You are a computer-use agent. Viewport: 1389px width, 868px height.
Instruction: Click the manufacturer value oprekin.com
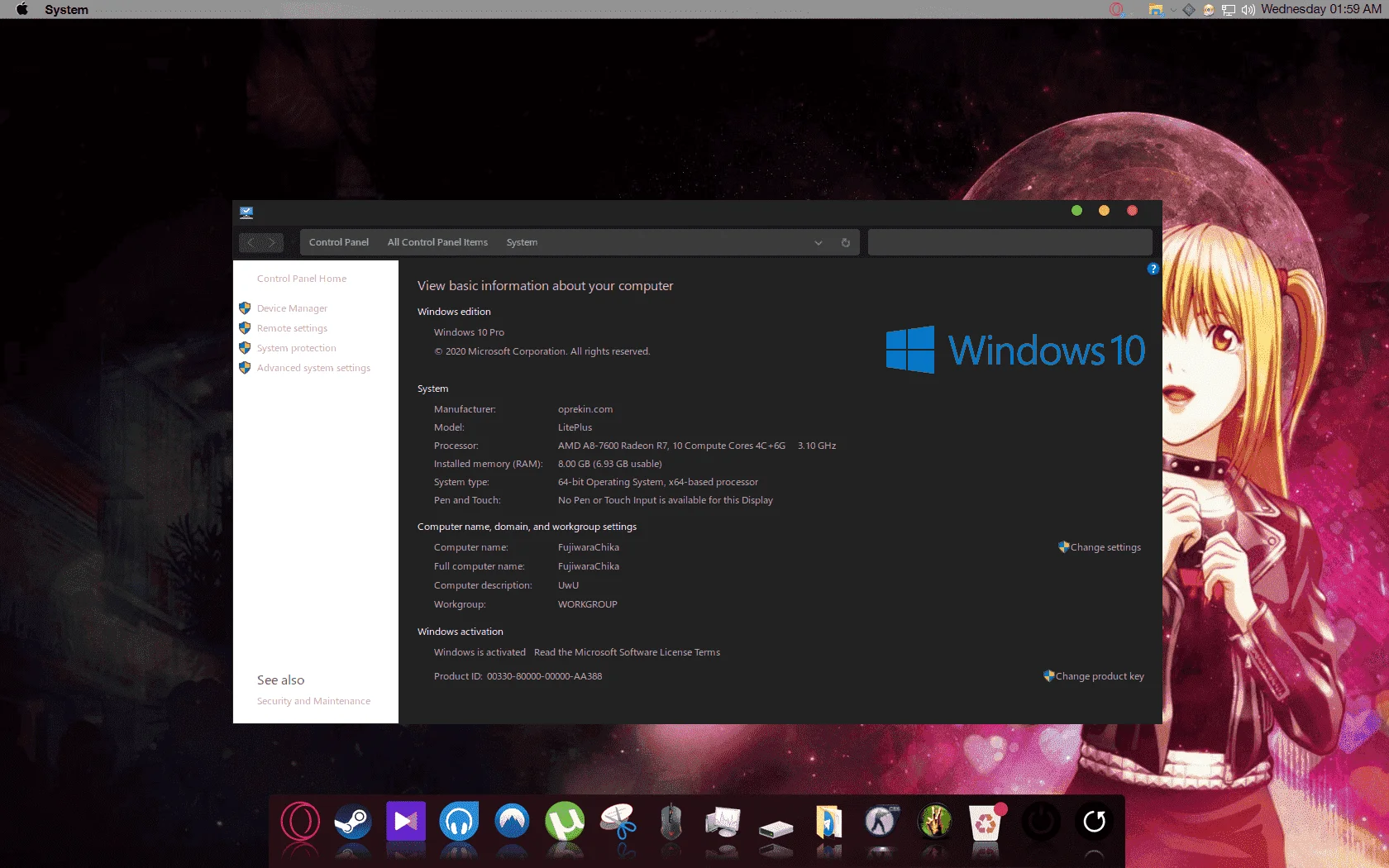coord(585,409)
